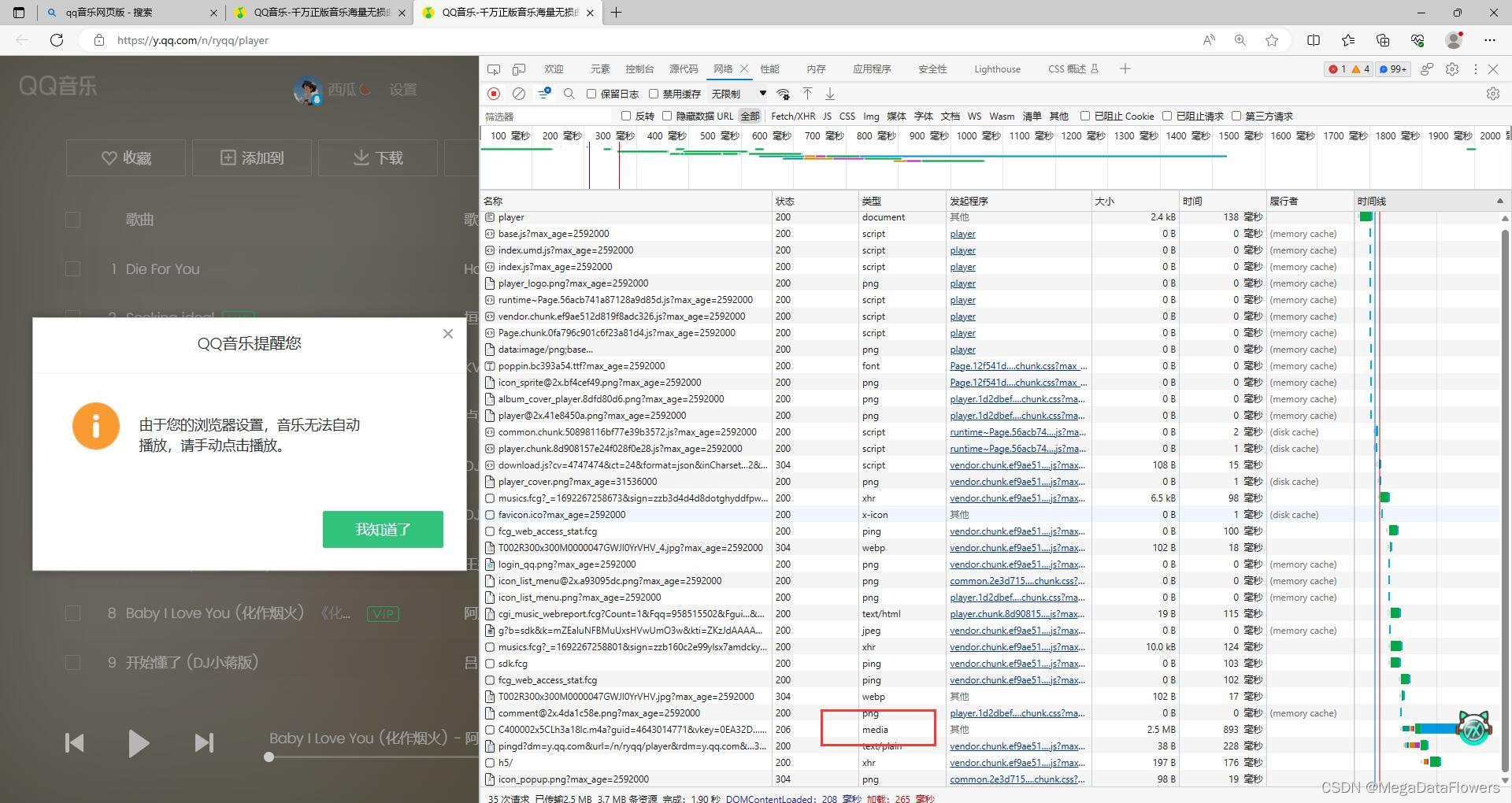Refresh the browser page
This screenshot has height=803, width=1512.
[x=57, y=40]
